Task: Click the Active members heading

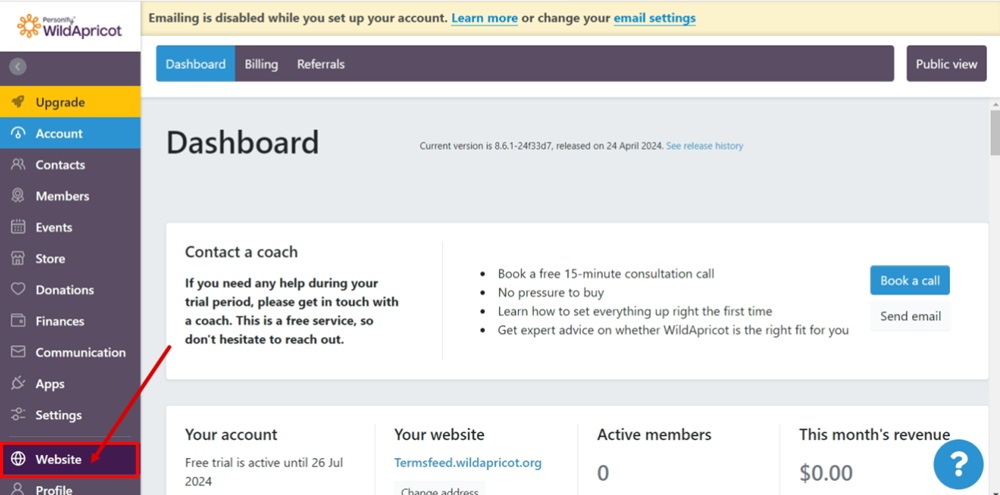Action: (654, 435)
